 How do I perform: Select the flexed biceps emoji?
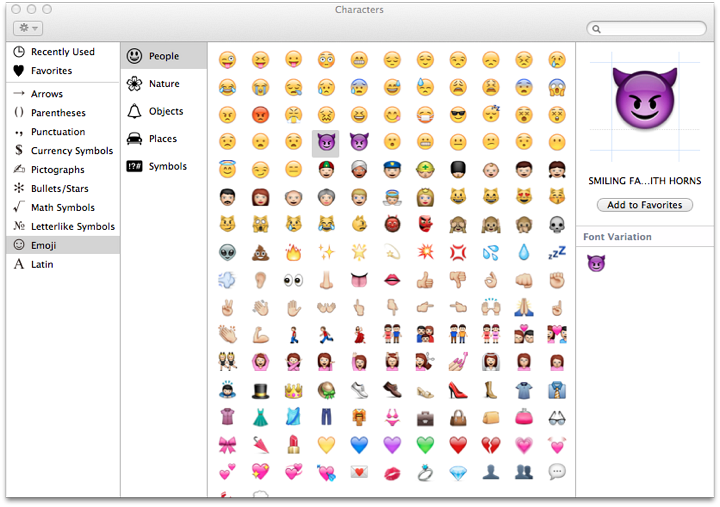(x=260, y=335)
